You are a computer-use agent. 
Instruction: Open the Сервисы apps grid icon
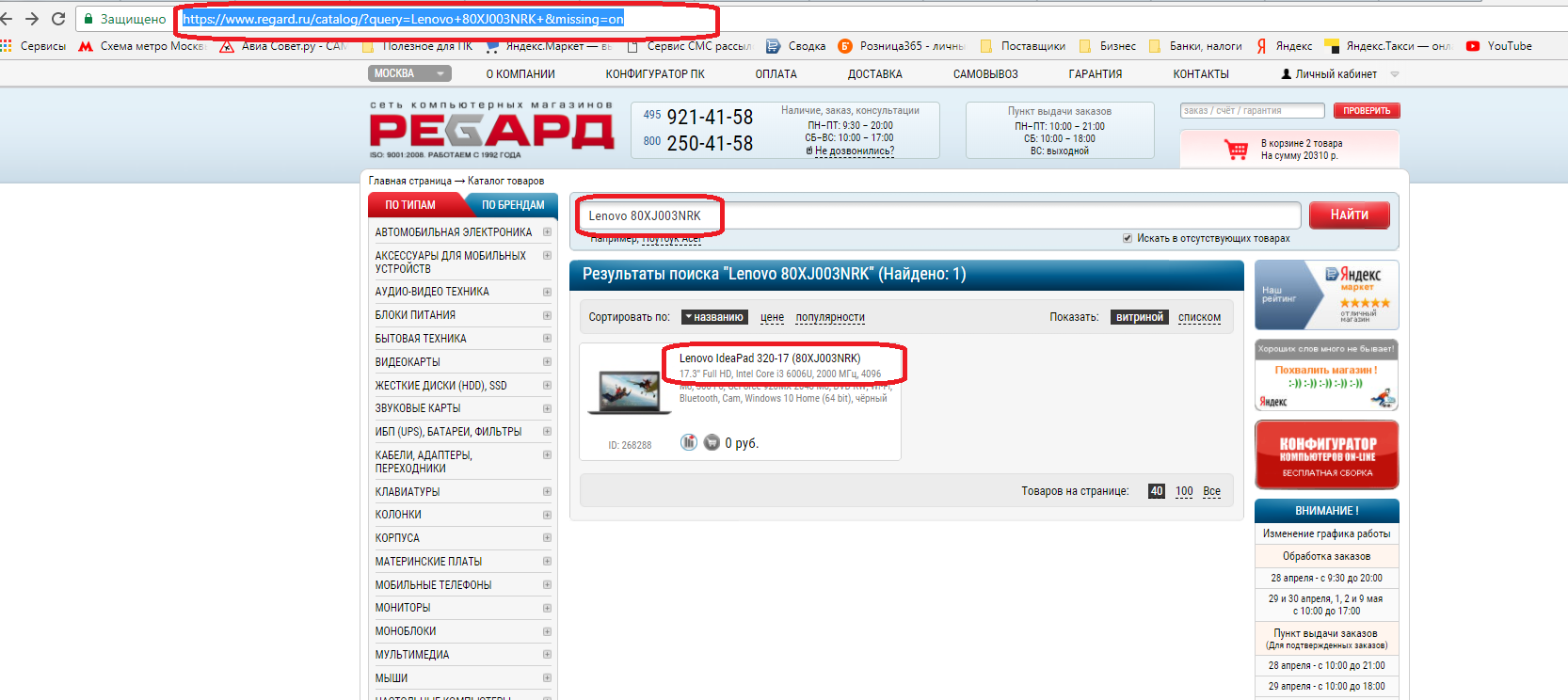(x=7, y=46)
